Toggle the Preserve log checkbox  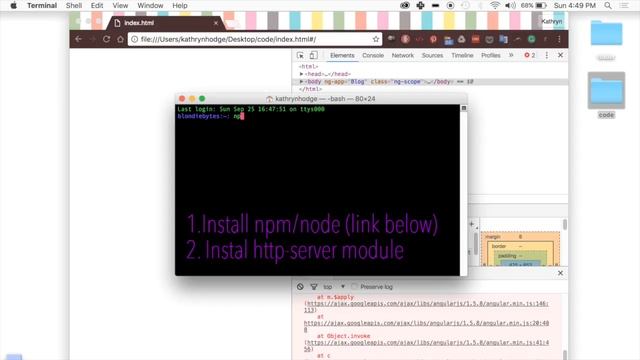tap(354, 287)
